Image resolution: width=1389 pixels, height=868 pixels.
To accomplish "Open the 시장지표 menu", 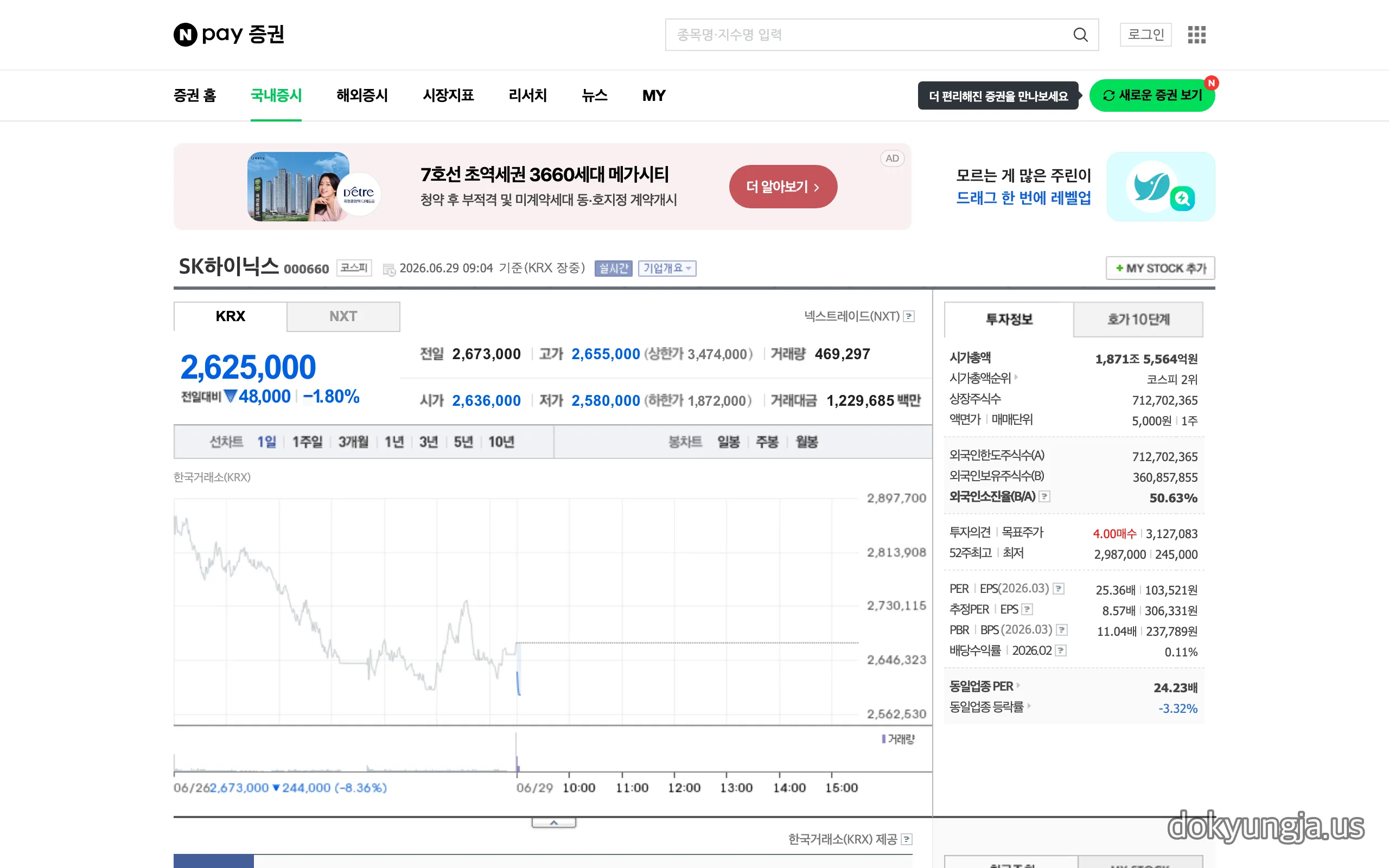I will 448,95.
